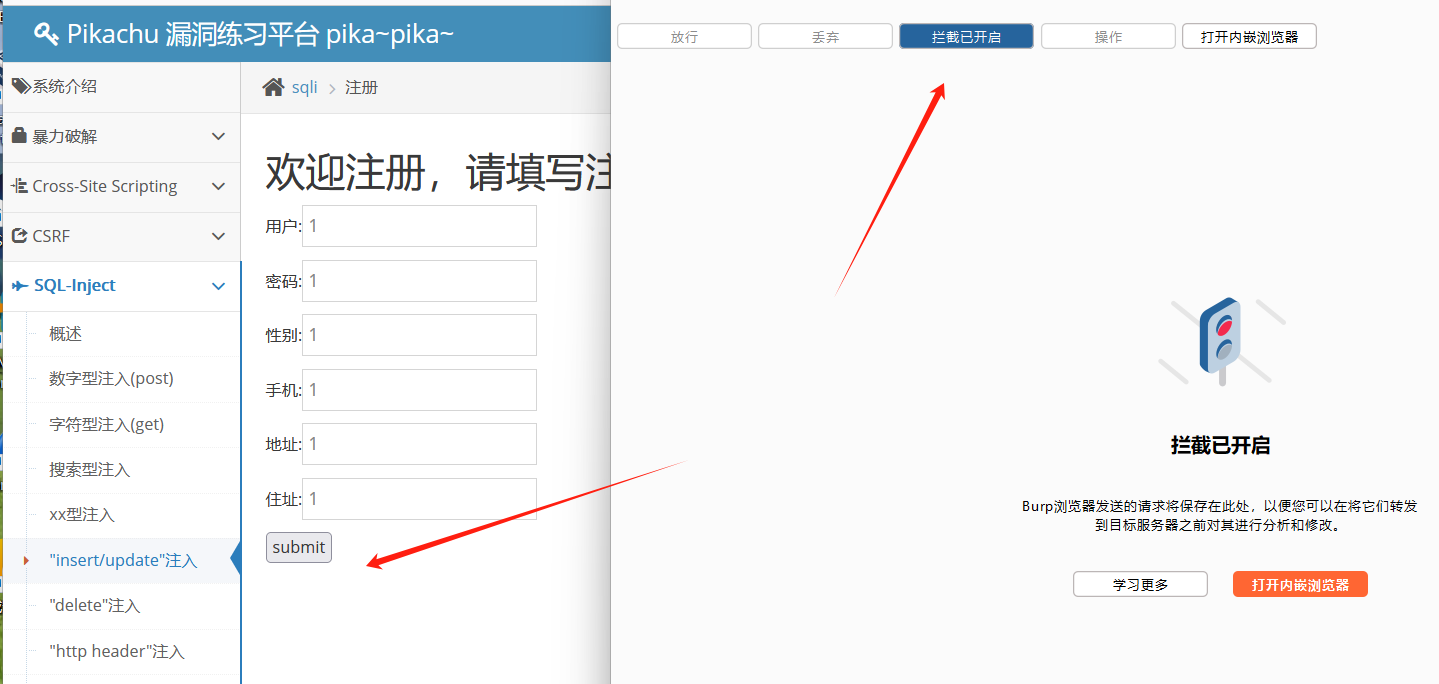This screenshot has height=684, width=1439.
Task: Open the 操作 actions dropdown in Burp
Action: tap(1108, 36)
